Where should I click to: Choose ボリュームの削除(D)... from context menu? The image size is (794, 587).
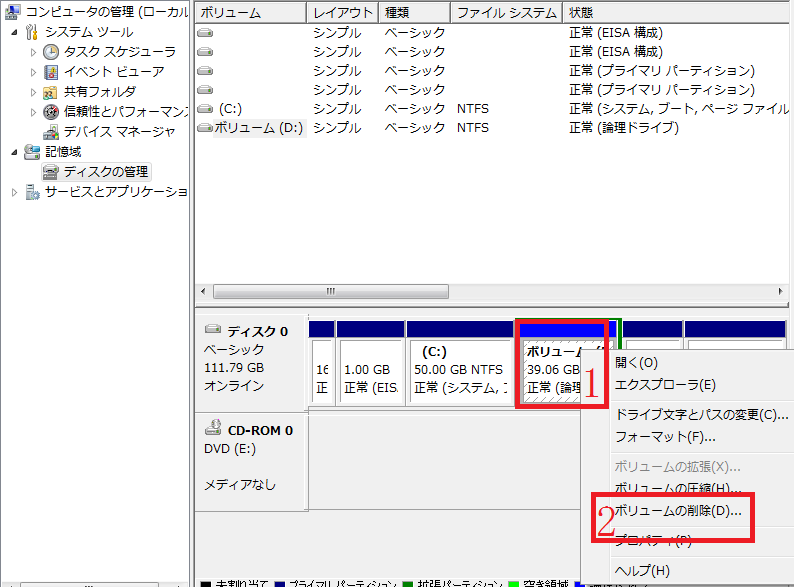(677, 511)
